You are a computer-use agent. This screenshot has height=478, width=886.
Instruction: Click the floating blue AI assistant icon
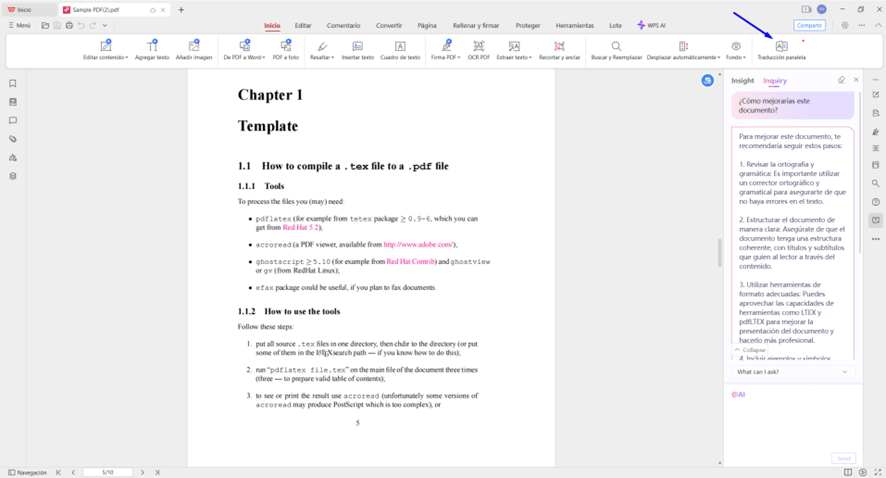coord(707,81)
